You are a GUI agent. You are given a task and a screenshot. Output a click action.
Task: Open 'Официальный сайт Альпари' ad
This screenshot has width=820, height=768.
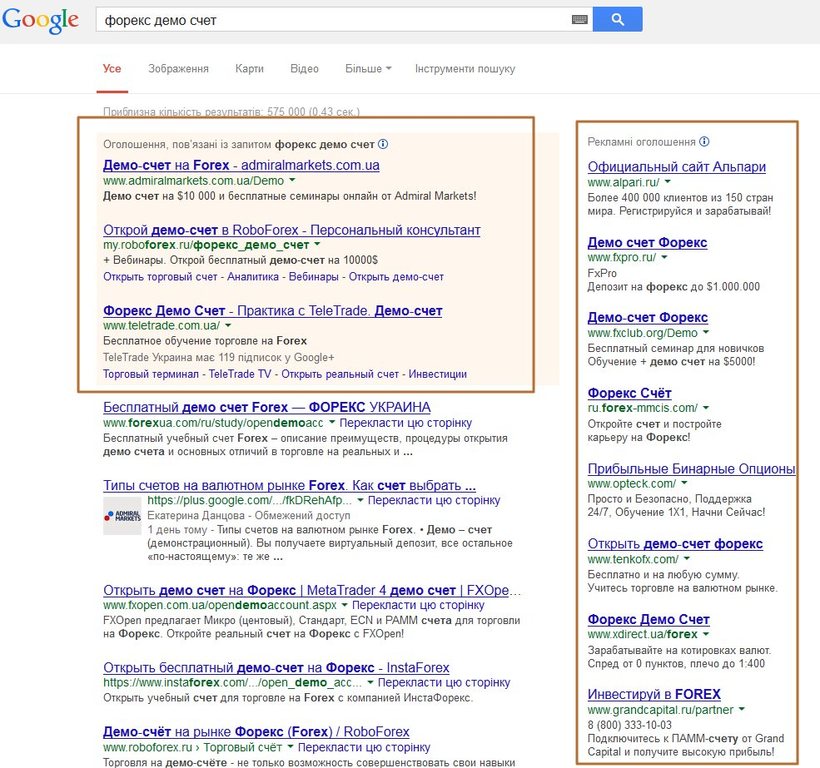click(x=677, y=167)
